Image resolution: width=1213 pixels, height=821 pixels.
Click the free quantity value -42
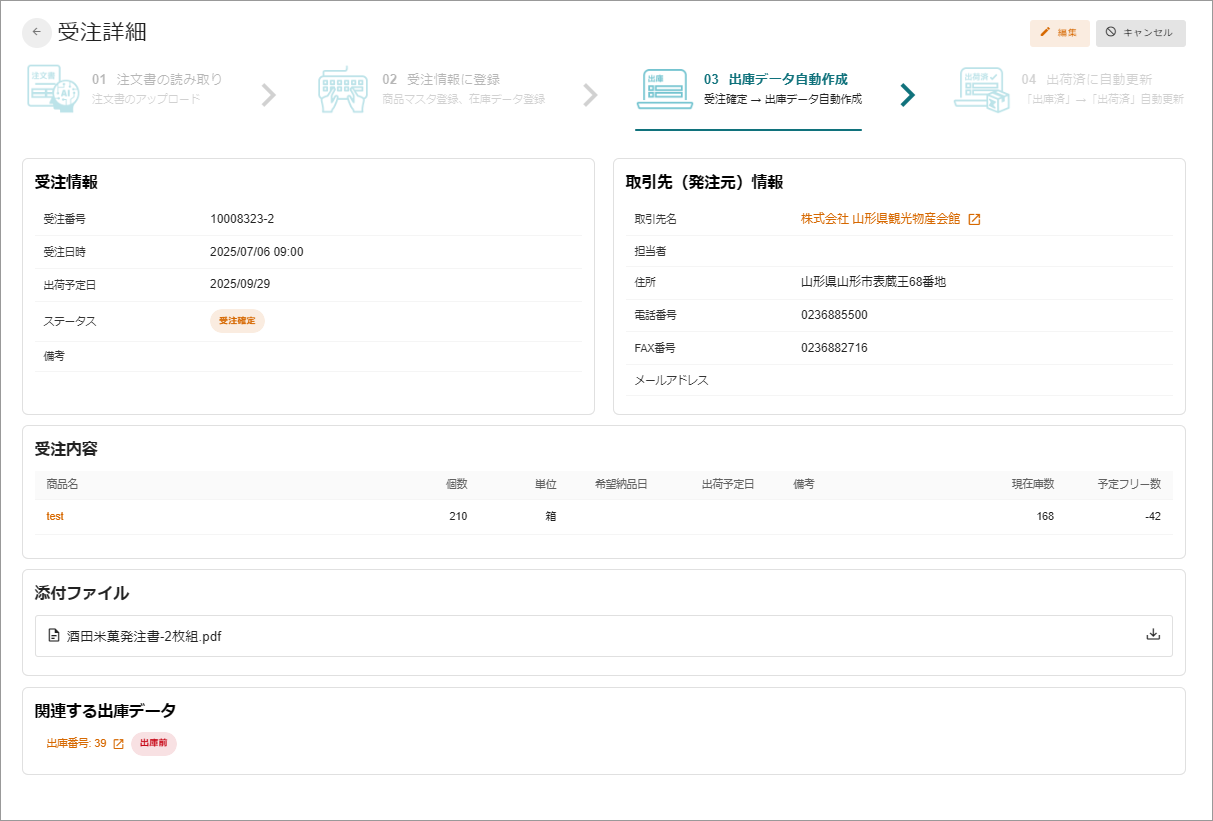[x=1153, y=516]
